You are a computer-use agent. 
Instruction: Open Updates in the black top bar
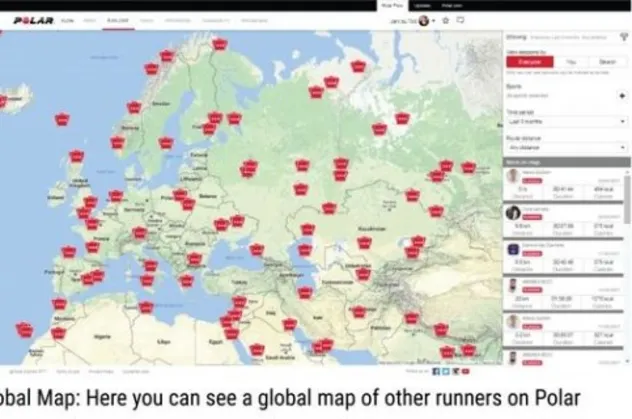pos(422,6)
